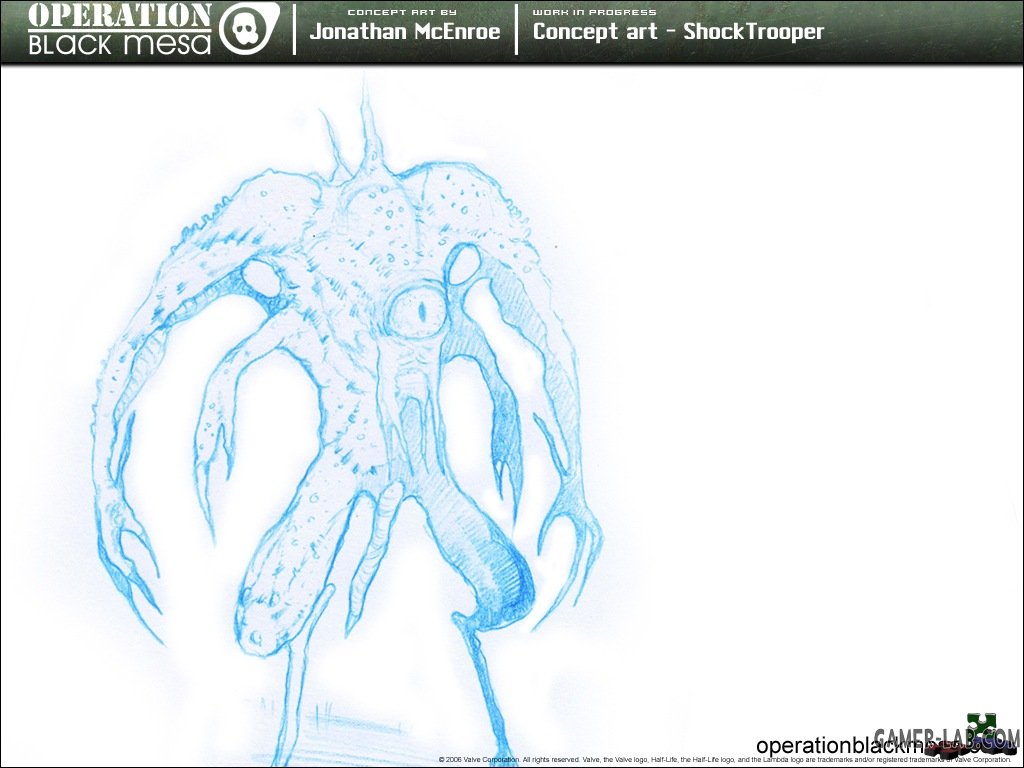Click the Operation Black Mesa logo text
The height and width of the screenshot is (768, 1024).
120,29
